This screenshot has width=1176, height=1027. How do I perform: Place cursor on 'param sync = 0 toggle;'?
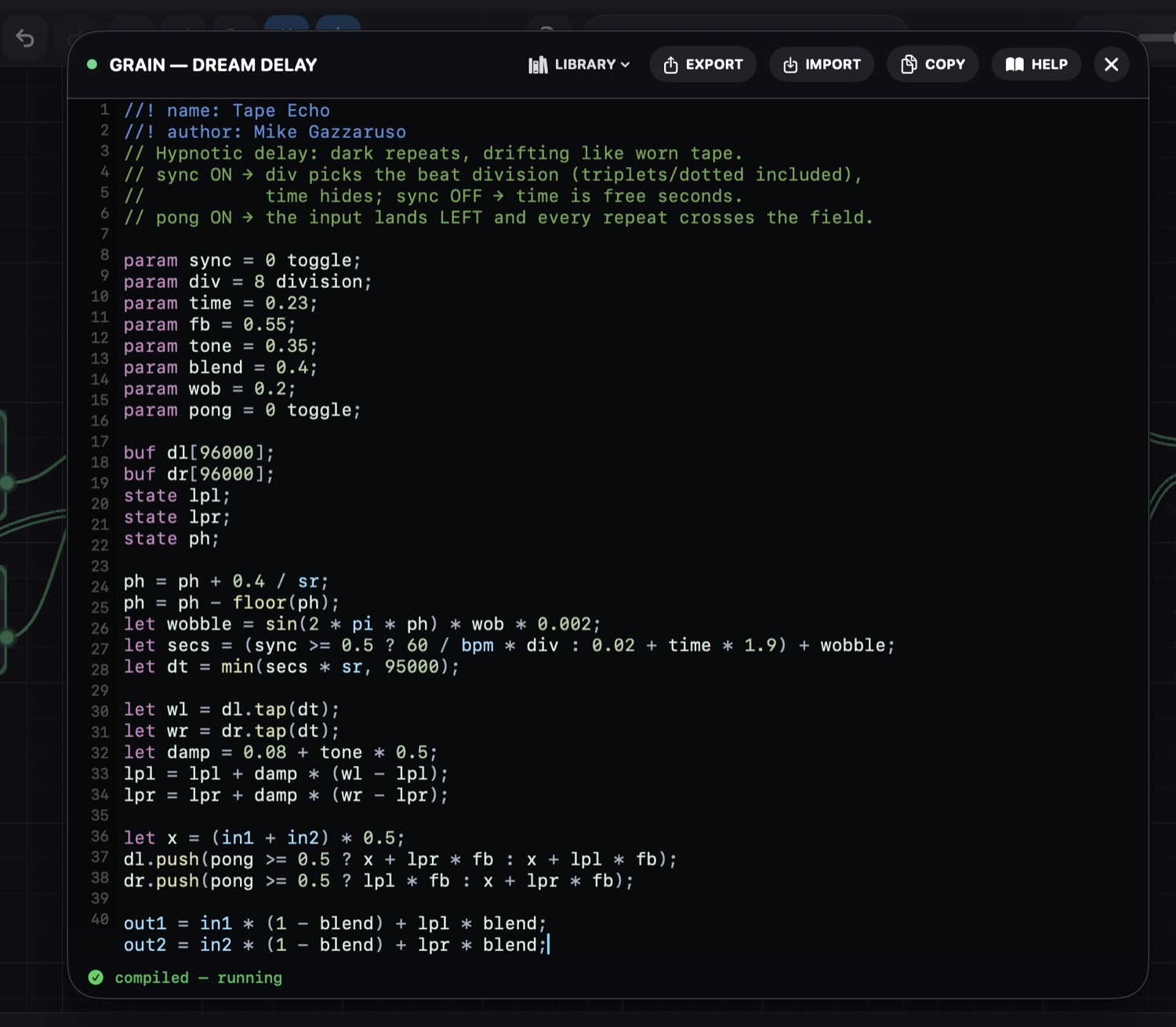(x=242, y=260)
